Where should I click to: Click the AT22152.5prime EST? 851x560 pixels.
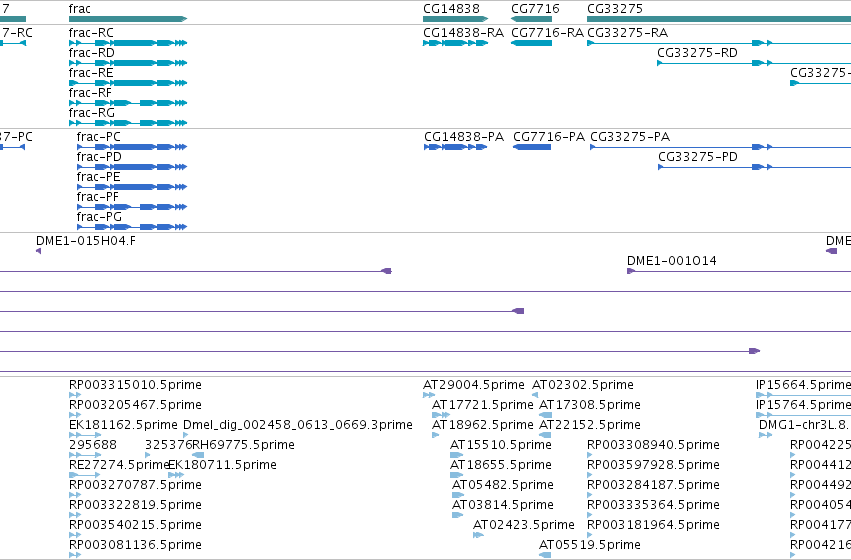click(545, 435)
